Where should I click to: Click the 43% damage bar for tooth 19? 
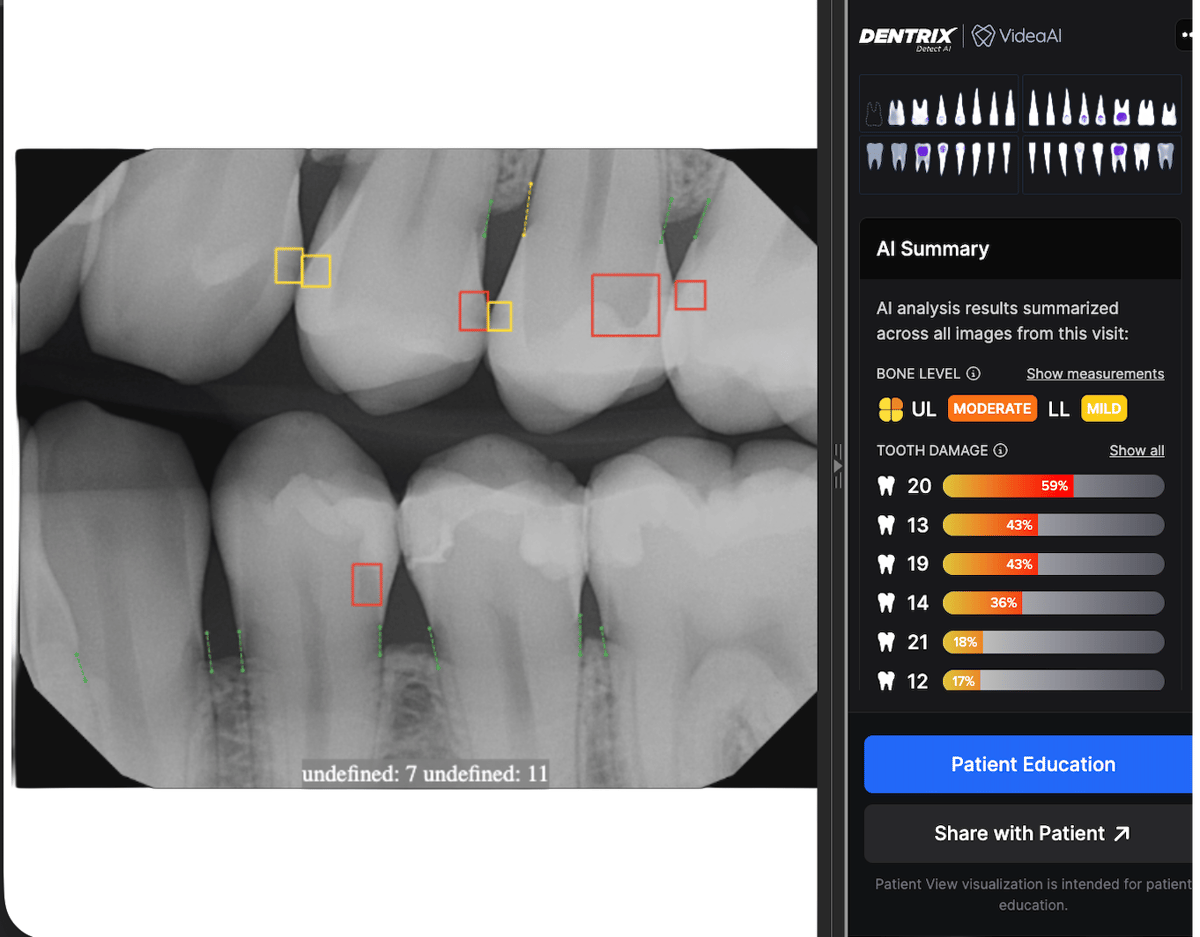pyautogui.click(x=1053, y=564)
